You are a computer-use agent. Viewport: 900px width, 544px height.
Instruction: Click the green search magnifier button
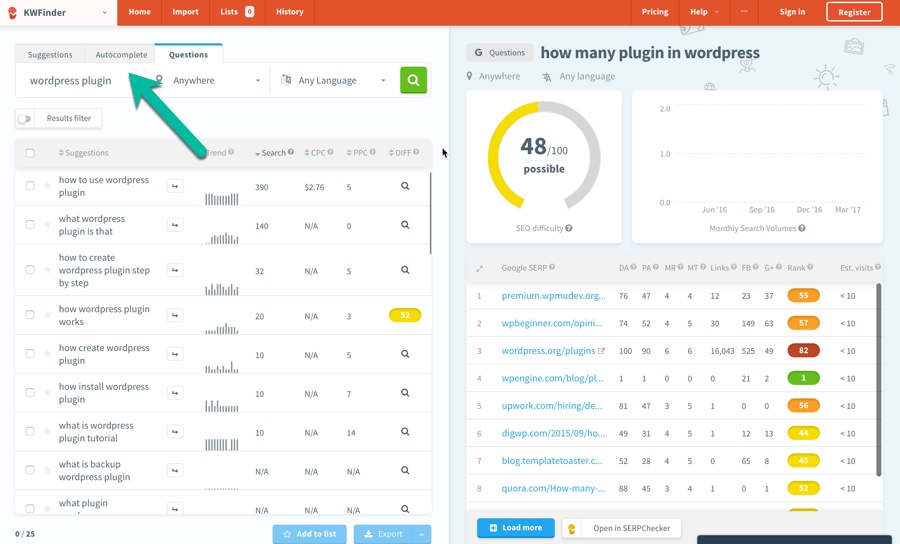point(413,80)
